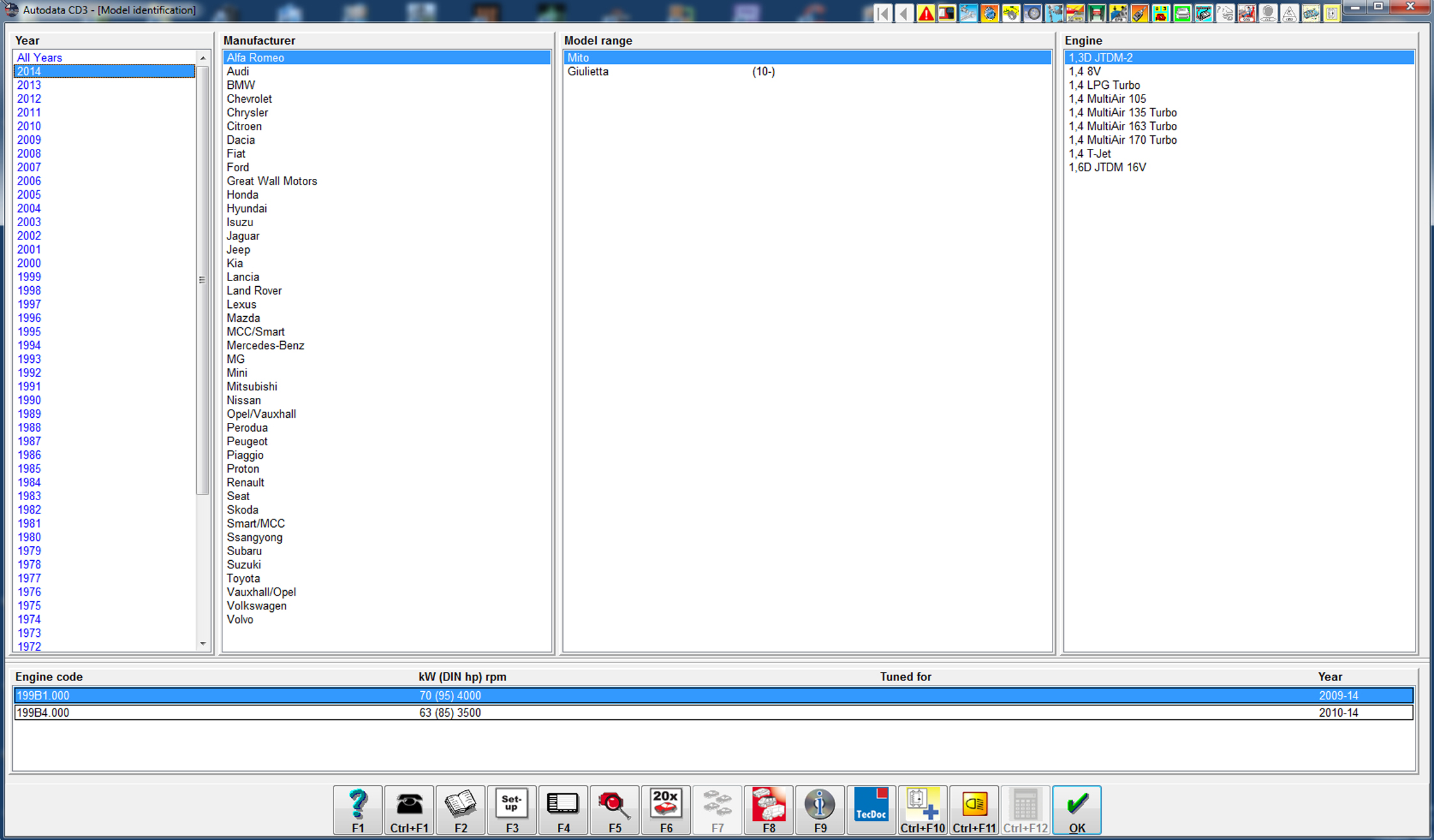The width and height of the screenshot is (1434, 840).
Task: Select engine code 199B4.000 row
Action: (43, 713)
